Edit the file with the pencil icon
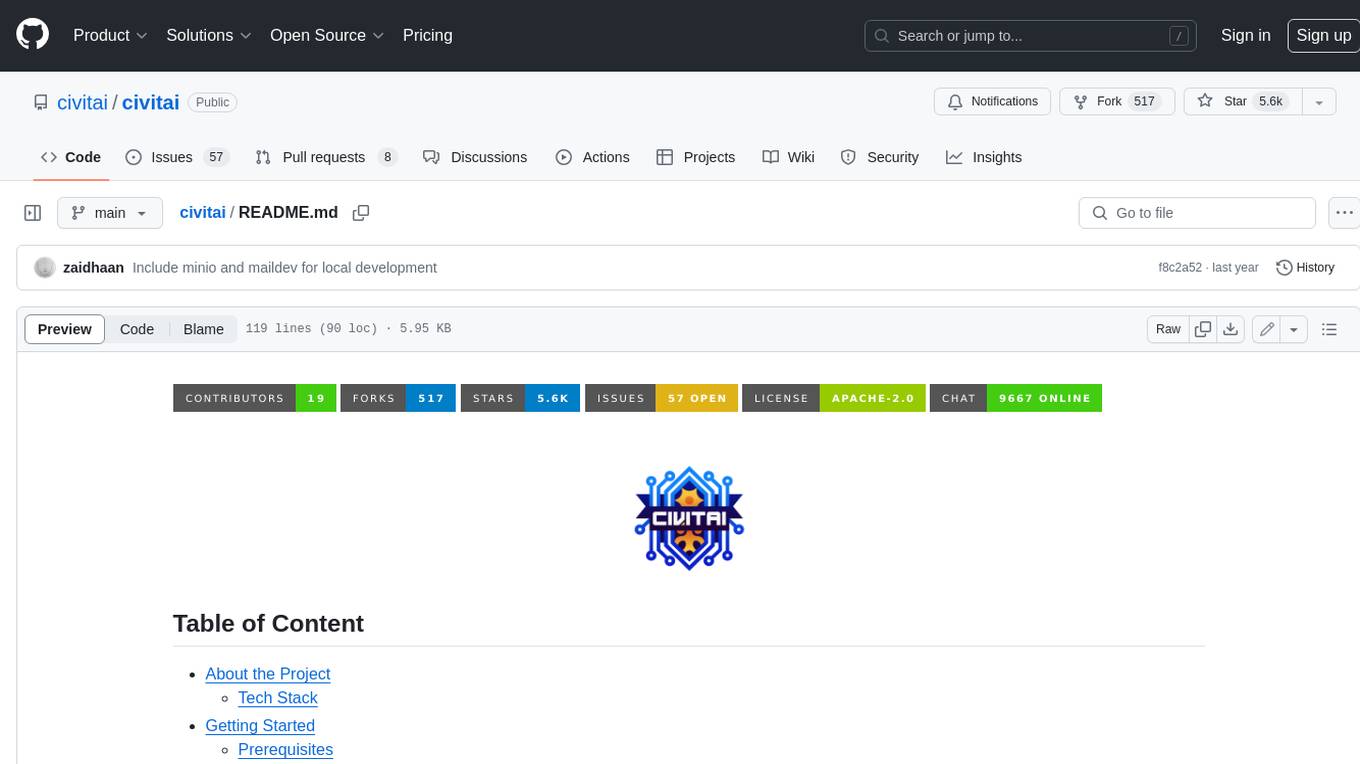This screenshot has width=1360, height=764. point(1267,329)
